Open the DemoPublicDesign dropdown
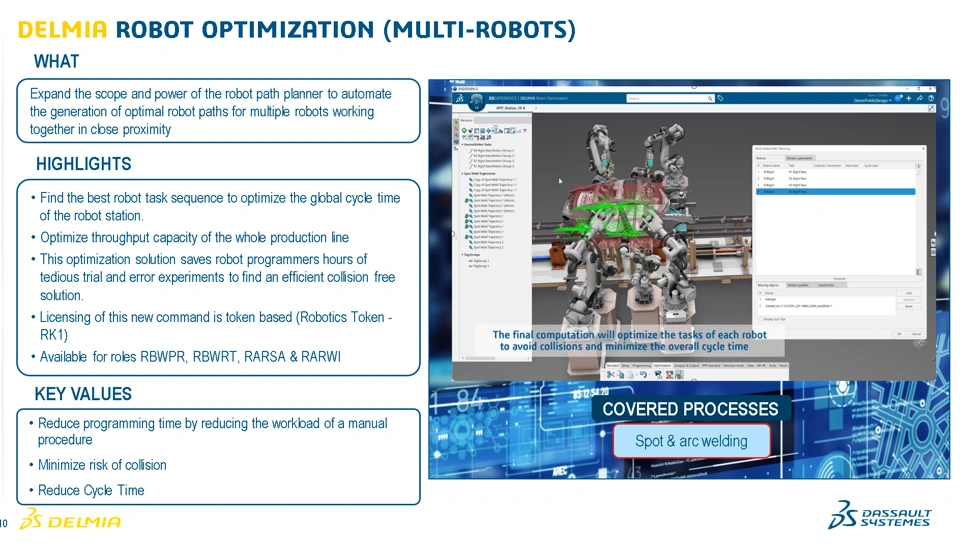The width and height of the screenshot is (960, 548). [x=872, y=100]
